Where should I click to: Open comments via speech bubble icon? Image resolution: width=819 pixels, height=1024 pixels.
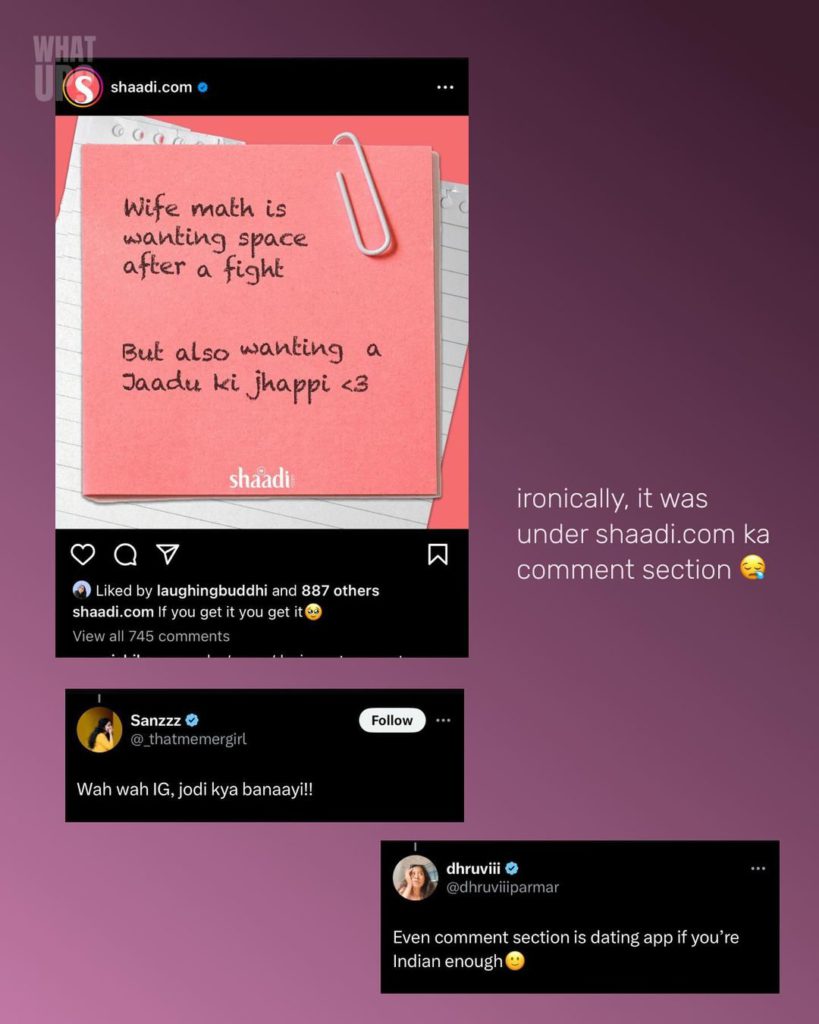(125, 554)
